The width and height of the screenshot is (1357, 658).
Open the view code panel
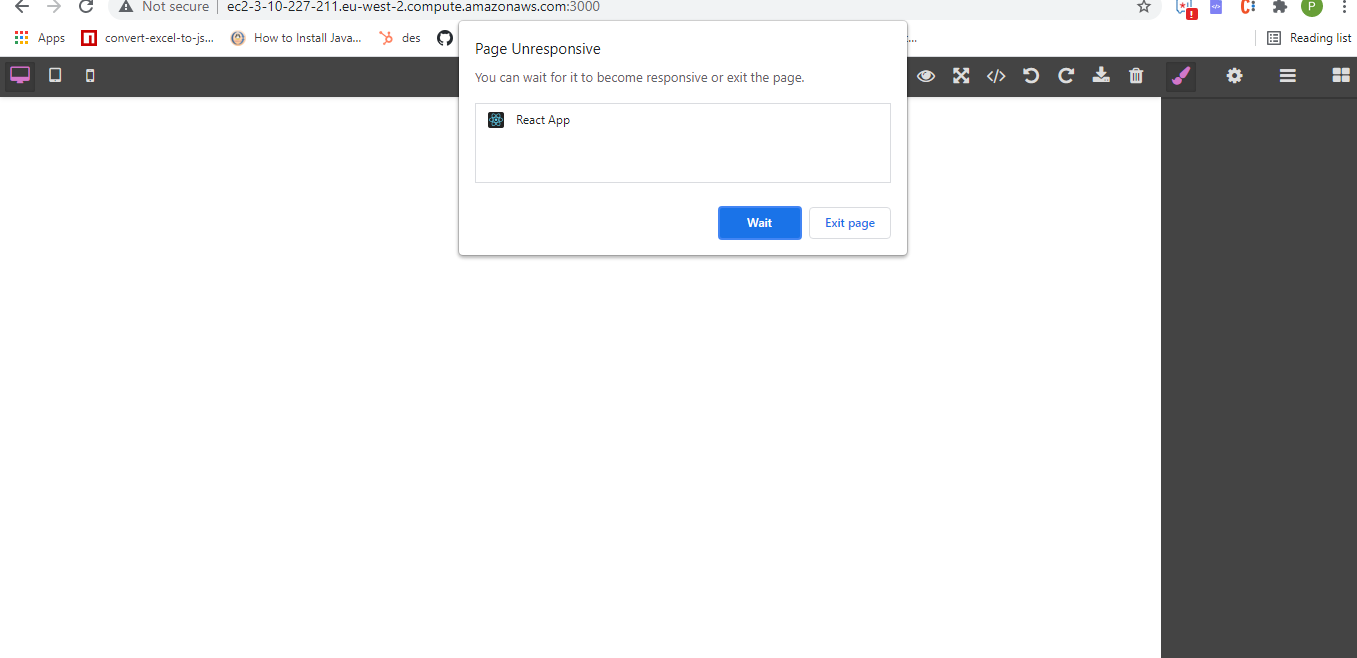(x=996, y=76)
